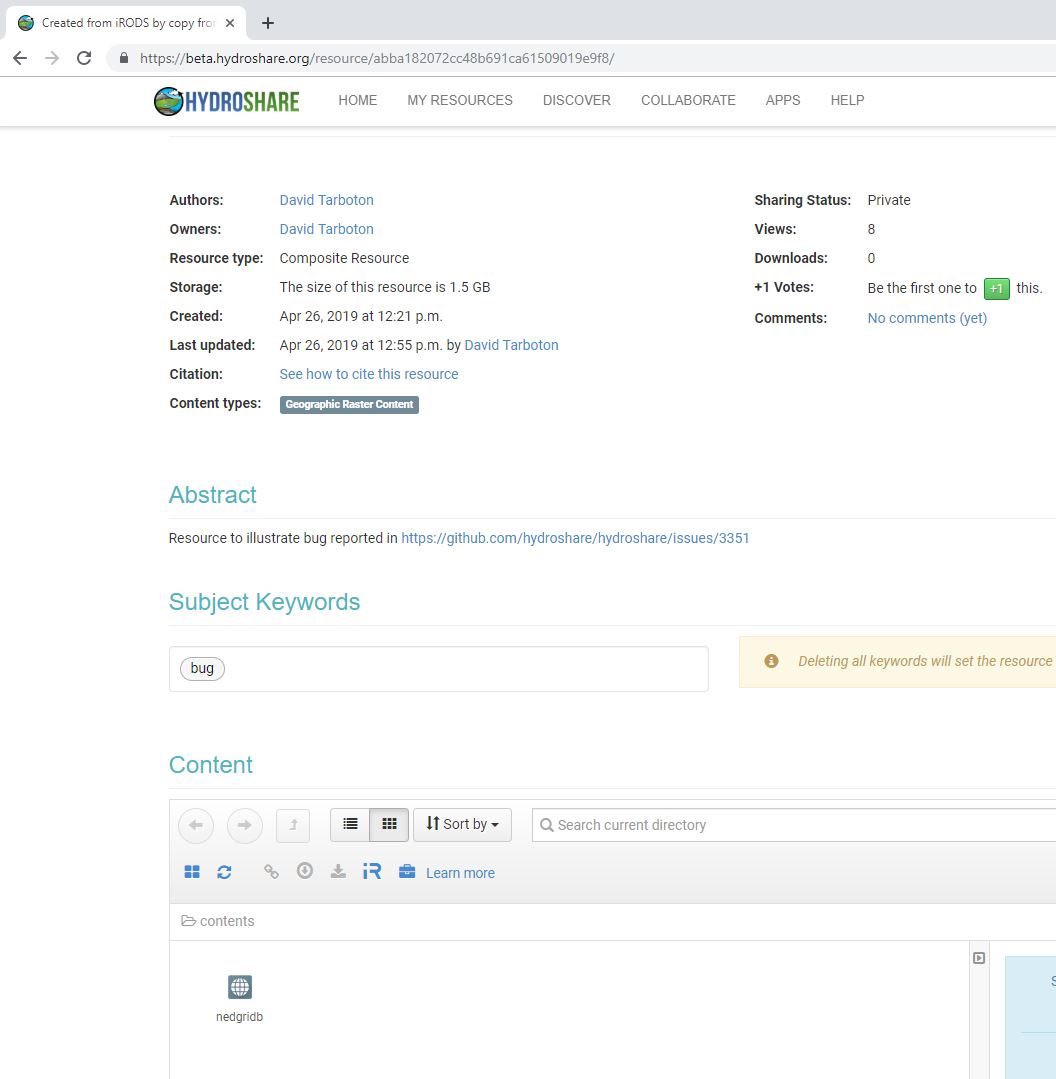Click the blue open-with apps icon
The image size is (1056, 1079).
[x=192, y=871]
